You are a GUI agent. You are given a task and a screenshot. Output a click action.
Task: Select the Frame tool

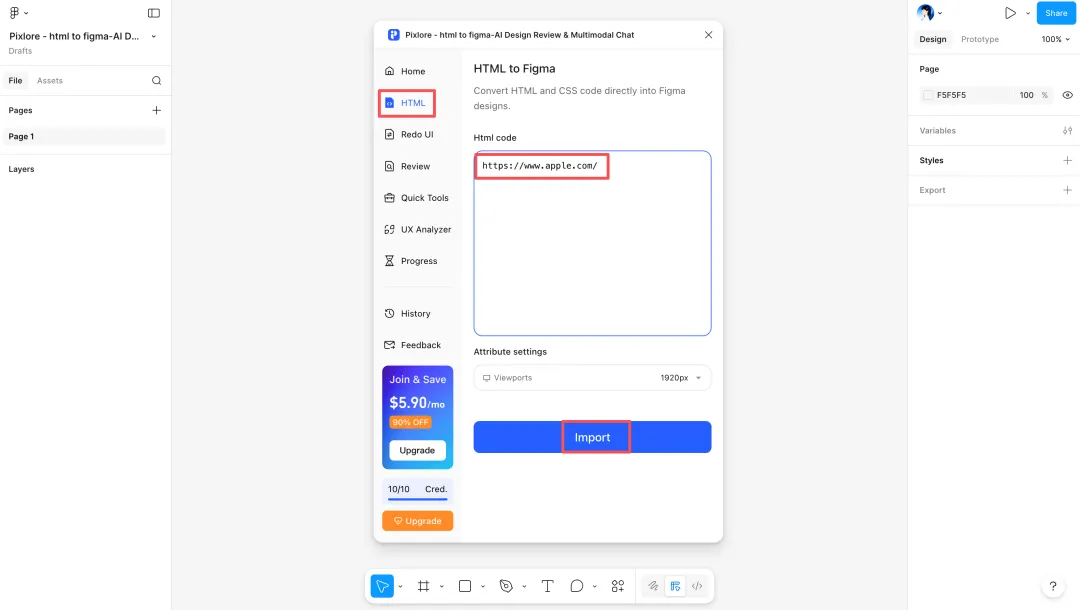tap(424, 586)
